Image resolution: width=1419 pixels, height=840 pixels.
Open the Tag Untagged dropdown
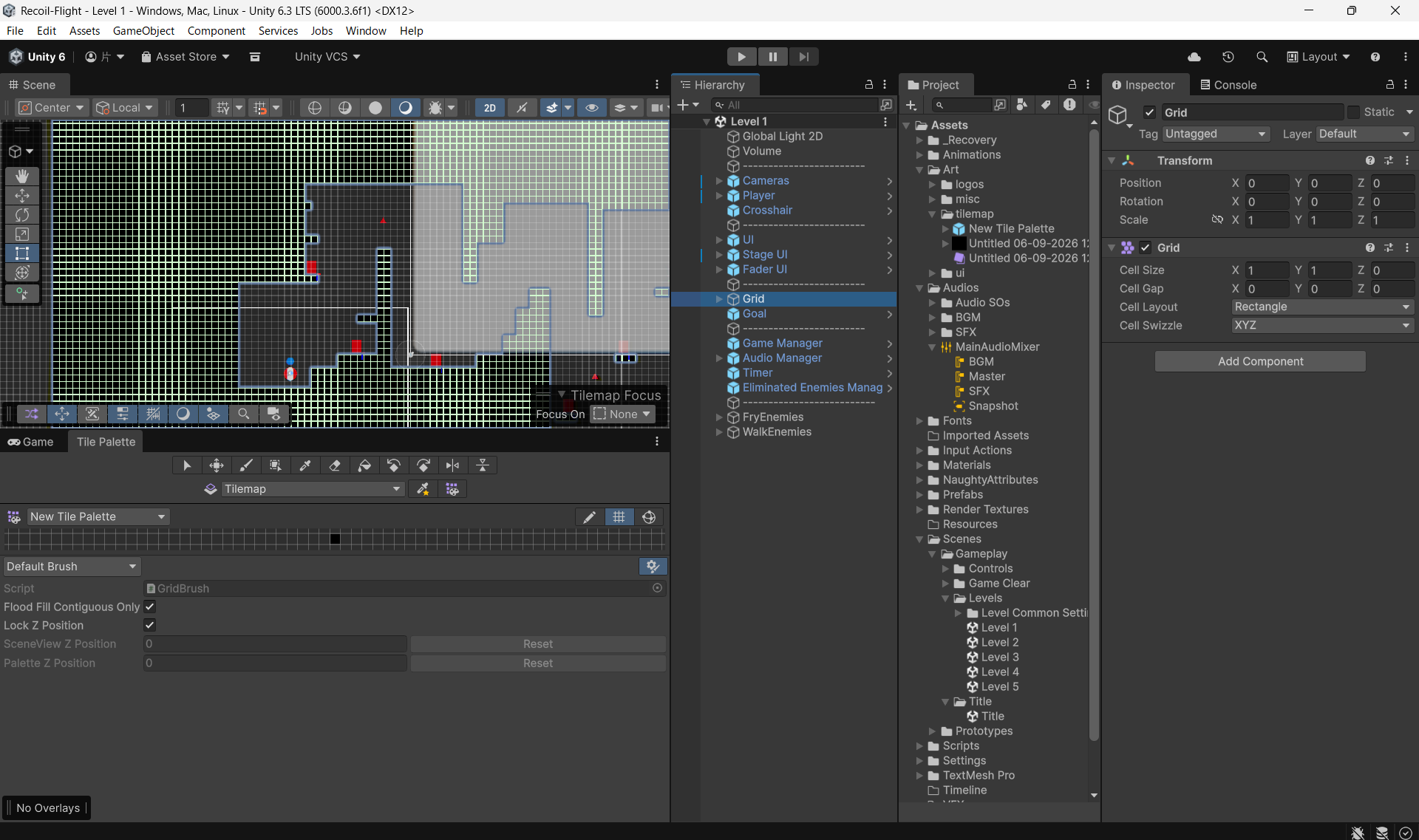[1216, 134]
